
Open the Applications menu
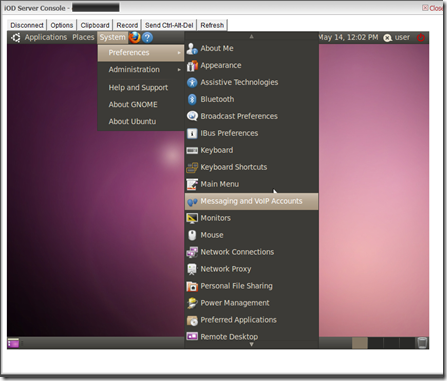click(46, 37)
